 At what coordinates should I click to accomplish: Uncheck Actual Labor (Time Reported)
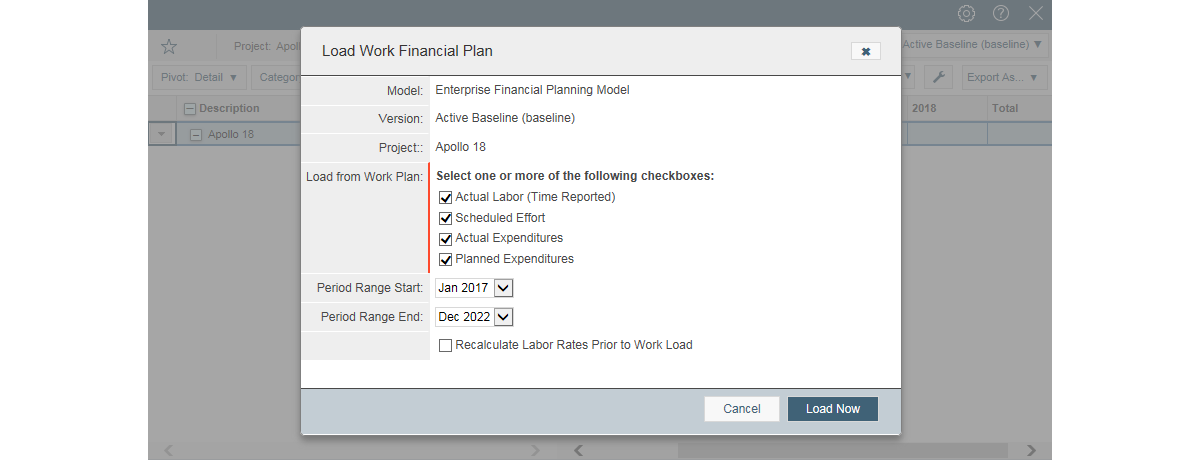coord(446,197)
